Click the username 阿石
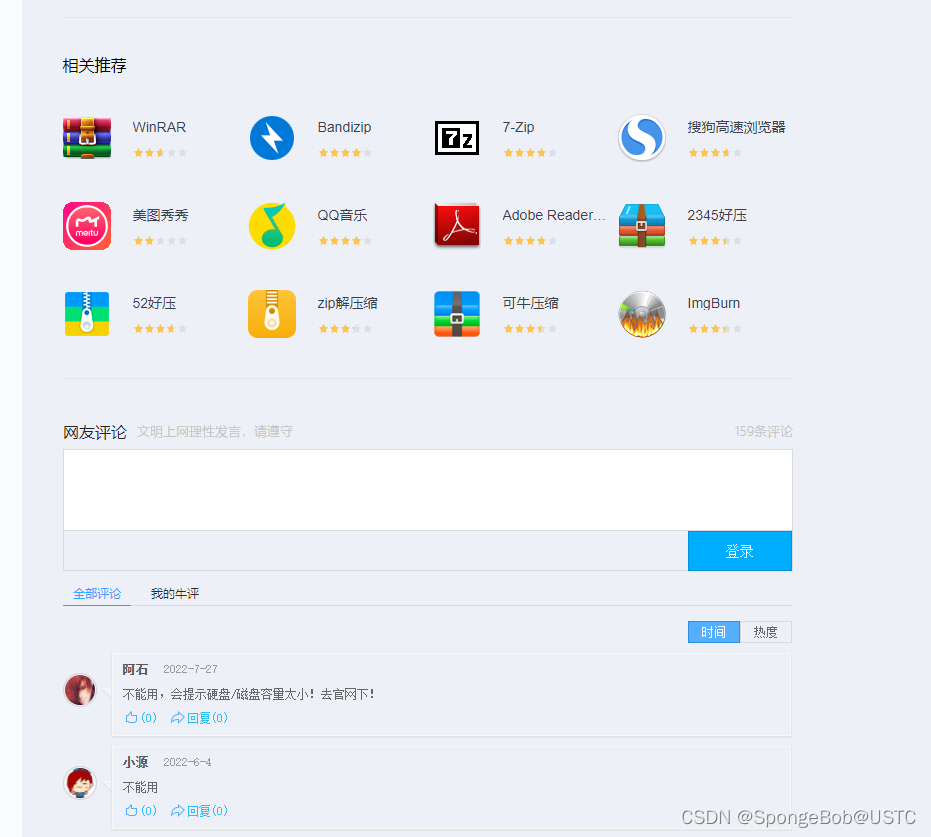931x837 pixels. (x=135, y=670)
